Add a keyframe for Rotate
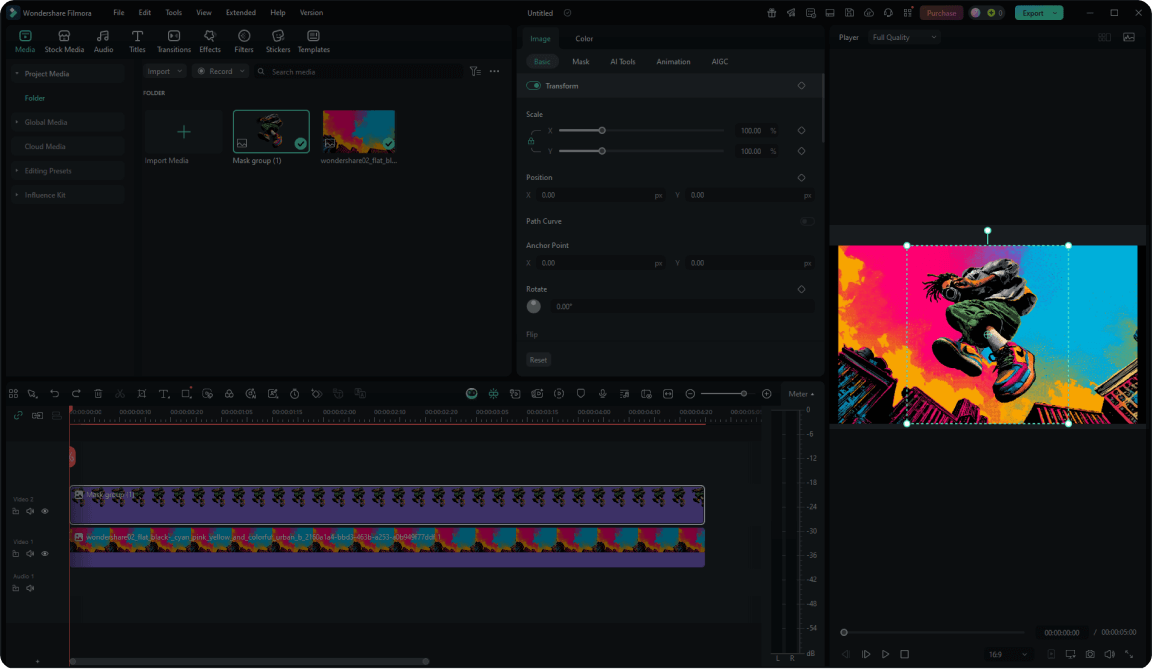The height and width of the screenshot is (669, 1152). (x=802, y=289)
